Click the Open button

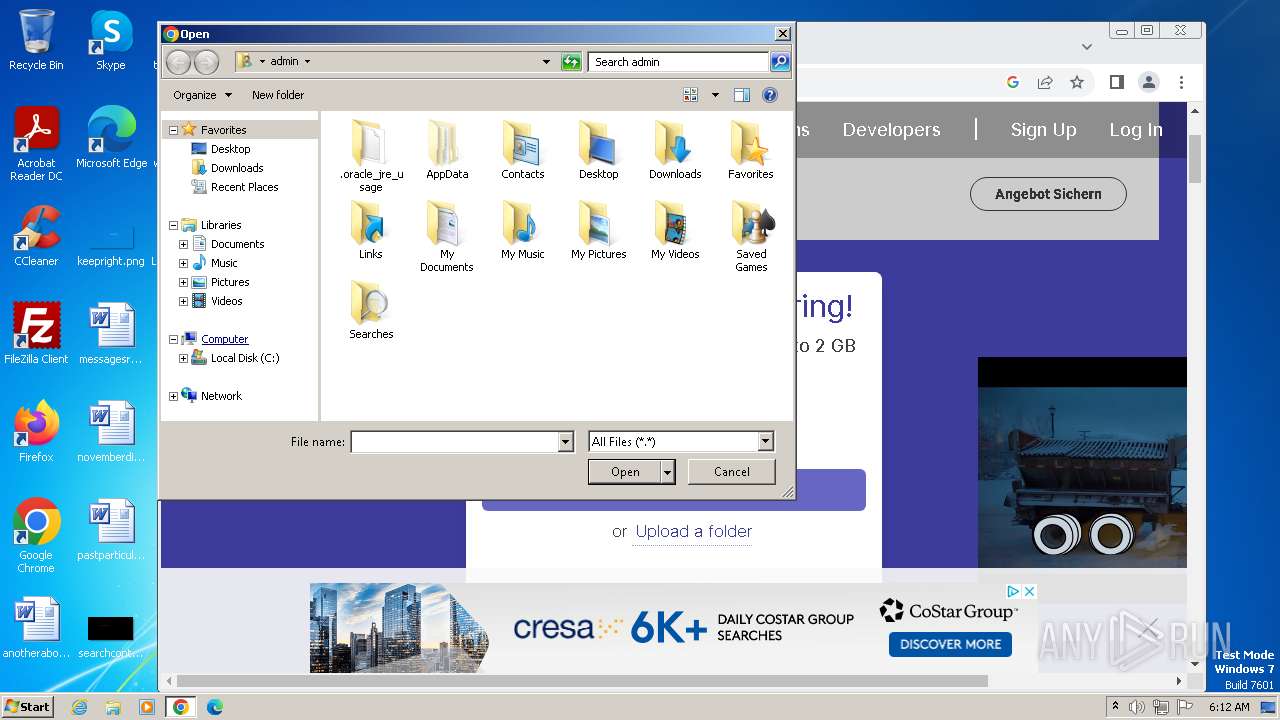[x=625, y=472]
